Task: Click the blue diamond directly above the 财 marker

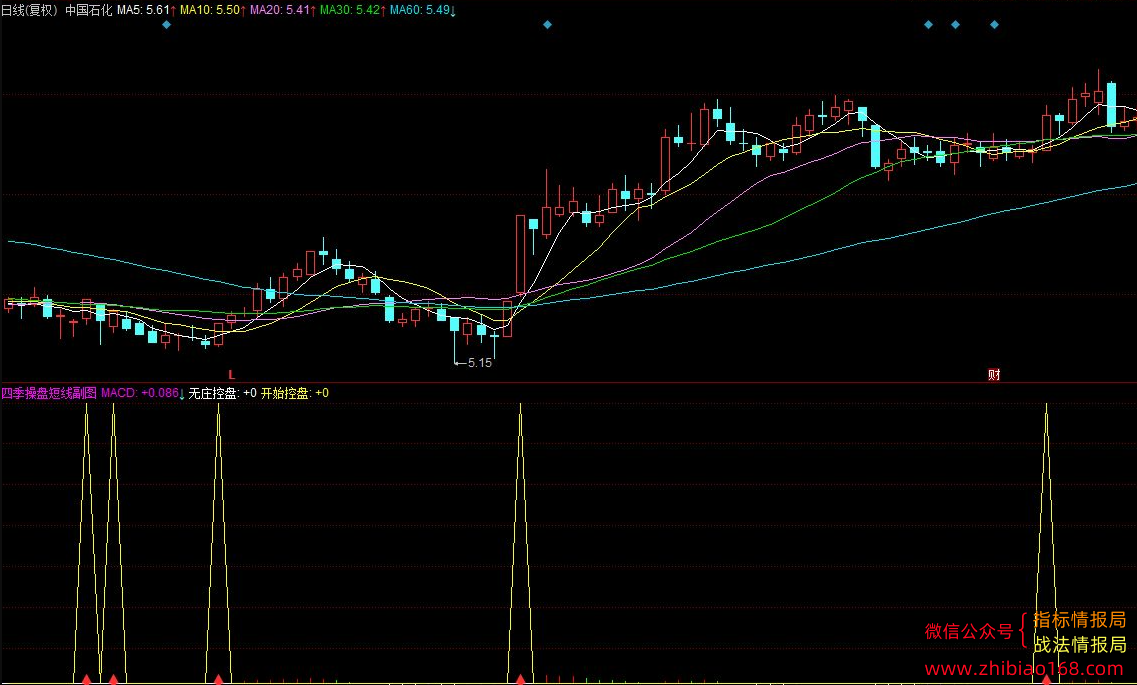Action: 994,25
